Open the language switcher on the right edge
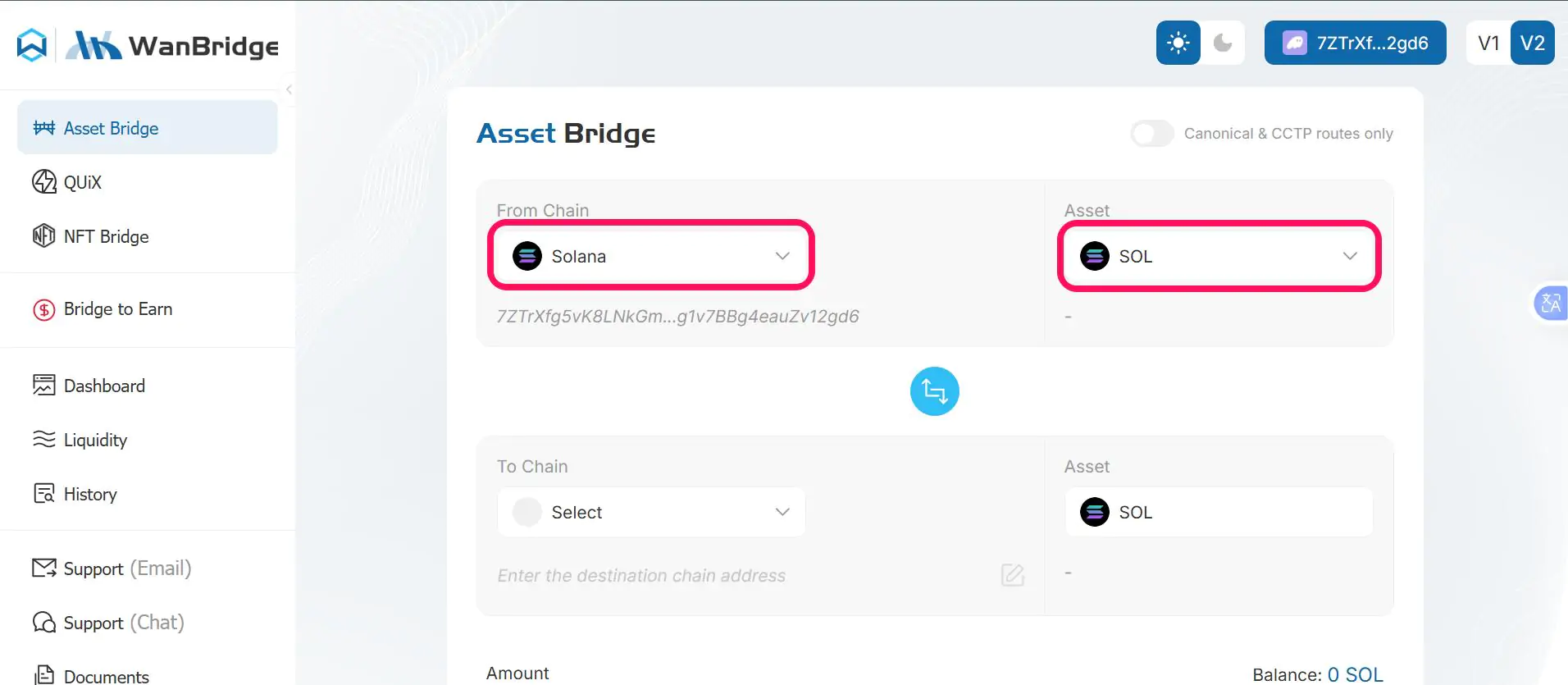 click(x=1552, y=303)
